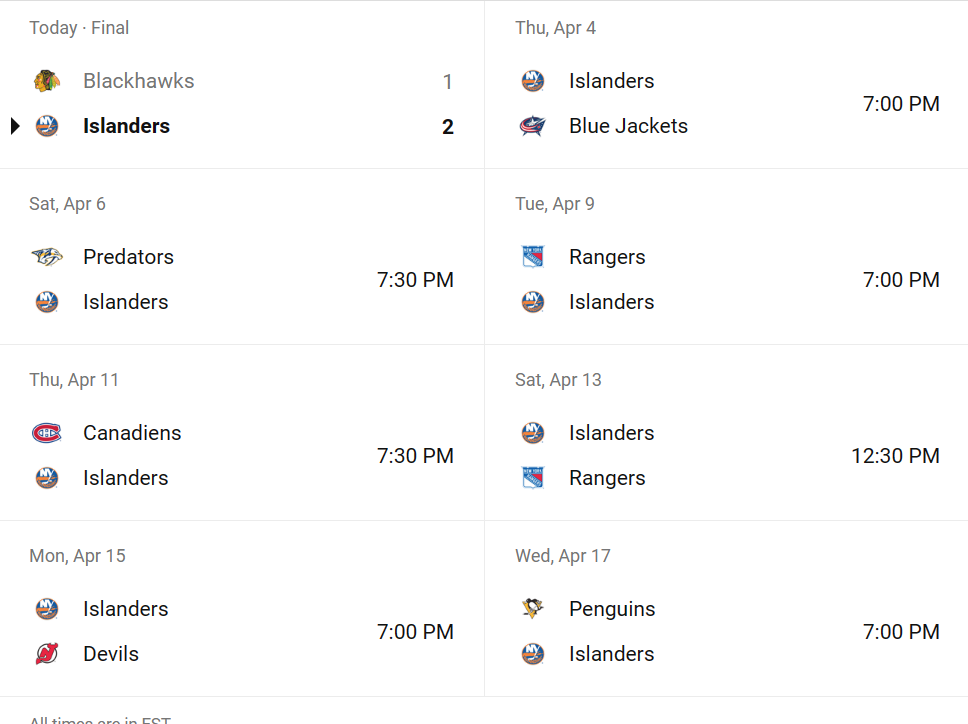Select the Predators team name

coord(128,257)
